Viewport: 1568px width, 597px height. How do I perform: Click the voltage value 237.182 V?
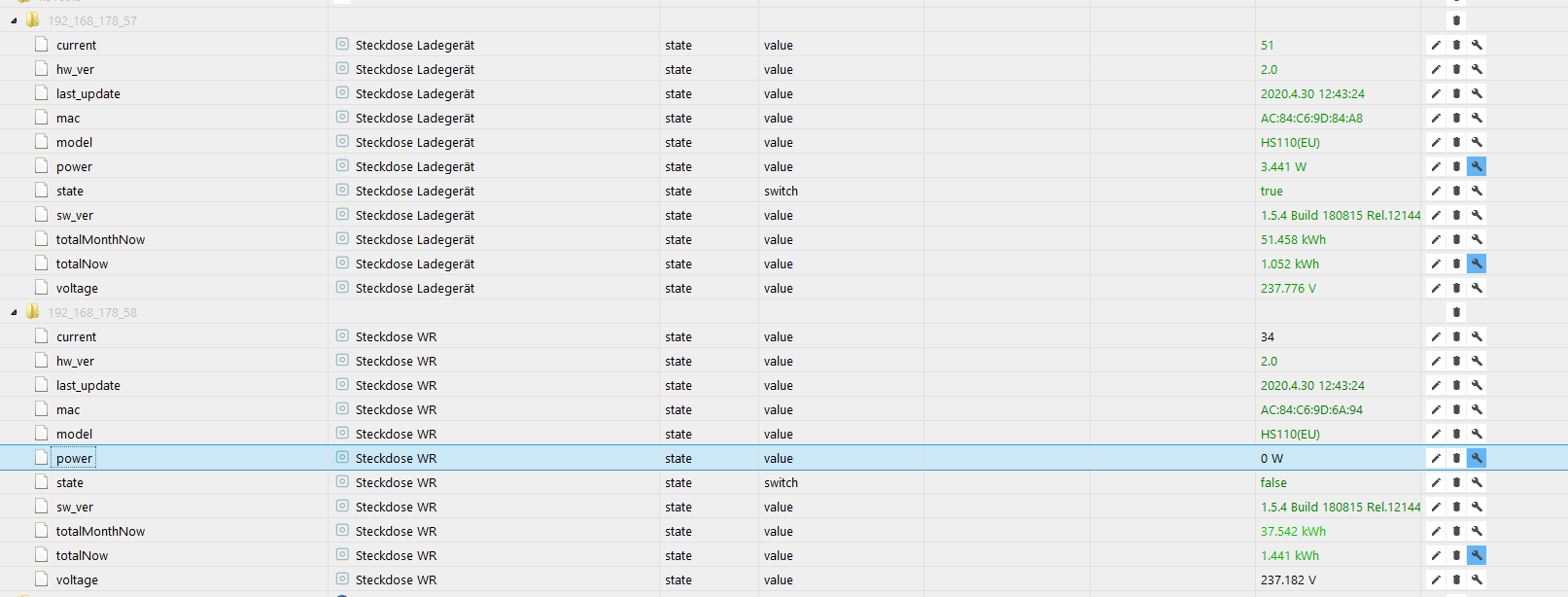point(1288,579)
